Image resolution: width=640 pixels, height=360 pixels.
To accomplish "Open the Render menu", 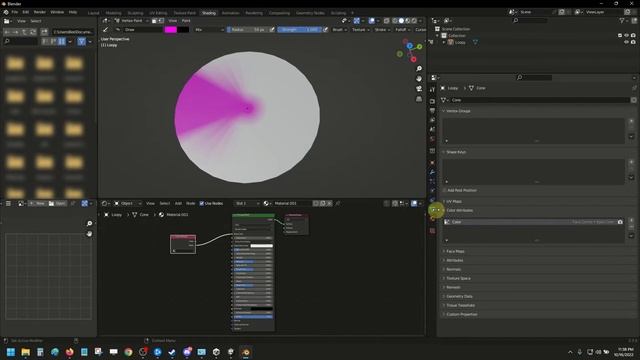I will pos(40,12).
